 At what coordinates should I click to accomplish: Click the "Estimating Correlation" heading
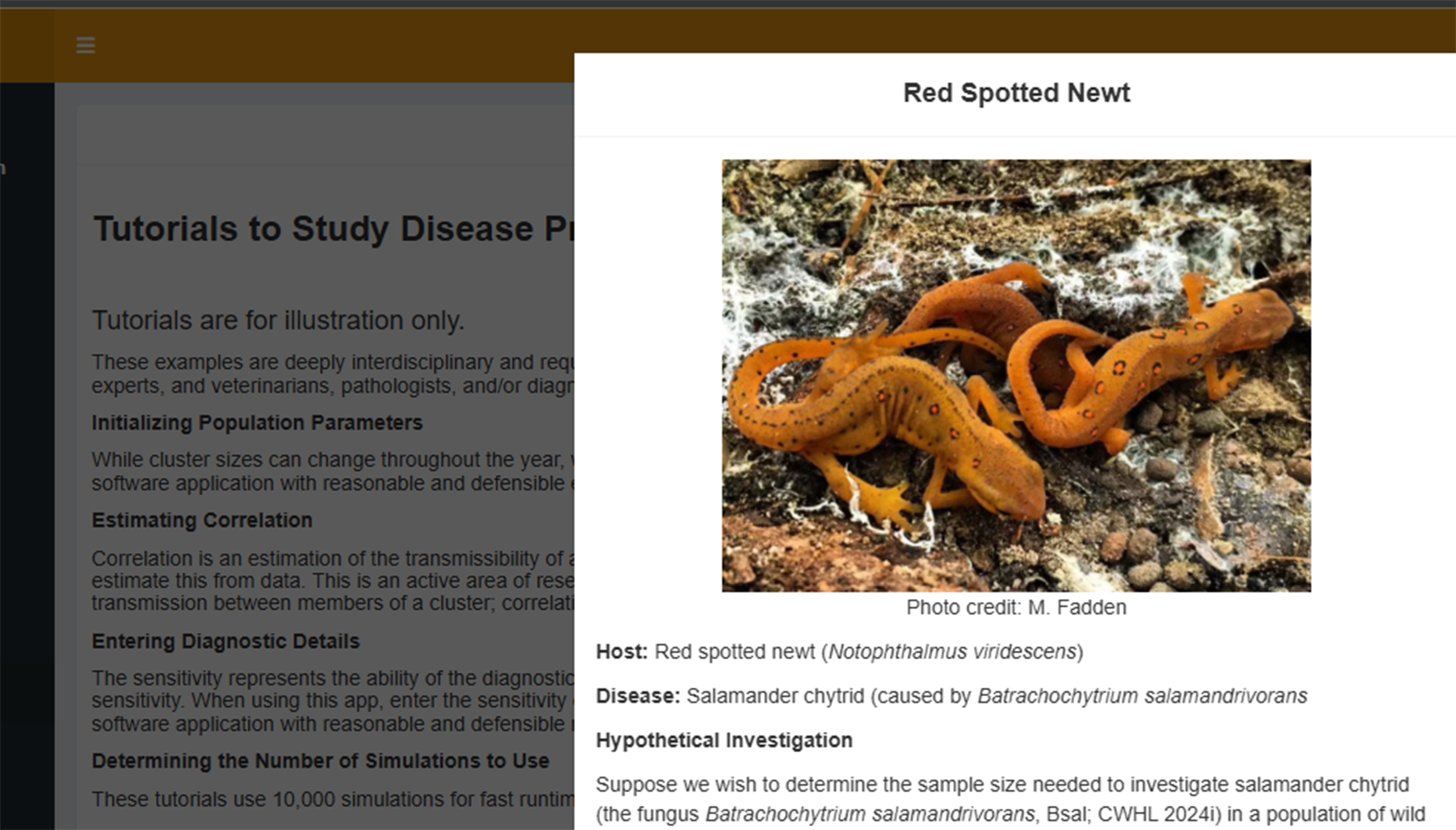[x=202, y=520]
